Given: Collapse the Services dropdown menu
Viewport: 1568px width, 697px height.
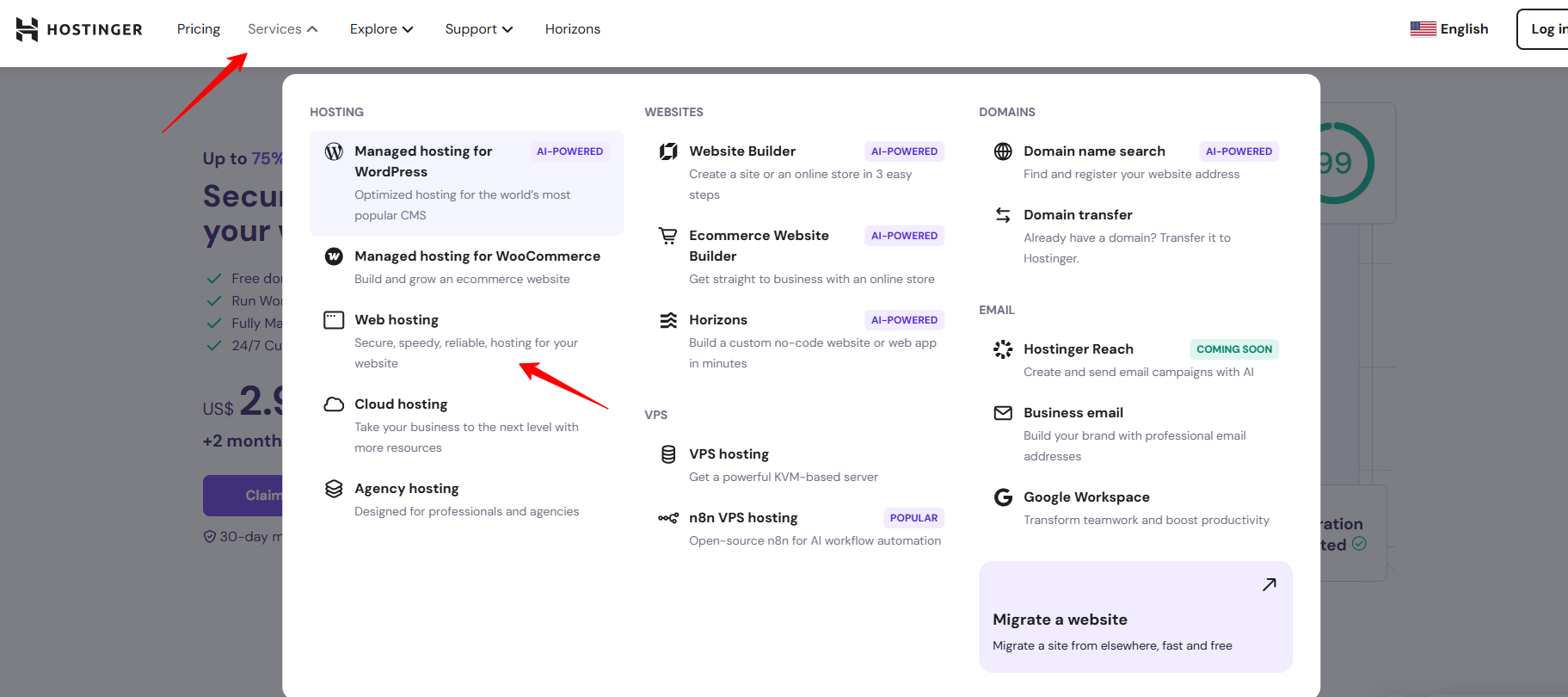Looking at the screenshot, I should [282, 29].
